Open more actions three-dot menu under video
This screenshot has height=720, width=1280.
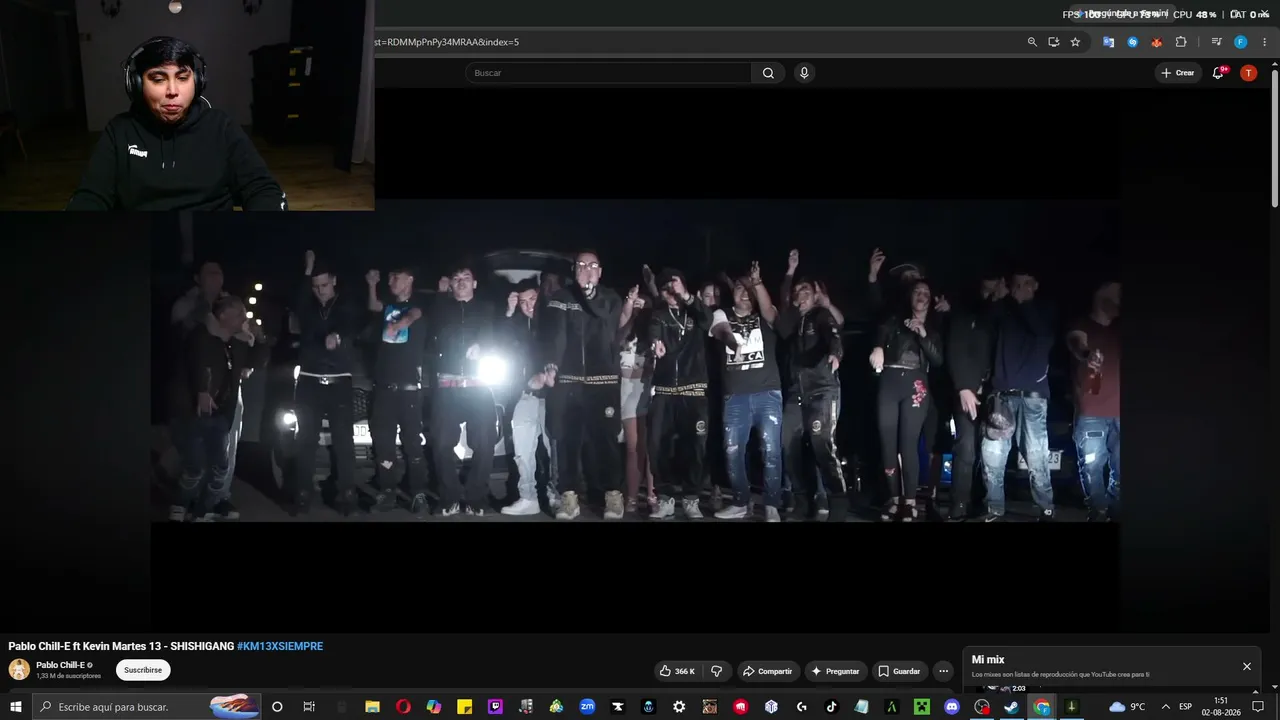pos(943,671)
